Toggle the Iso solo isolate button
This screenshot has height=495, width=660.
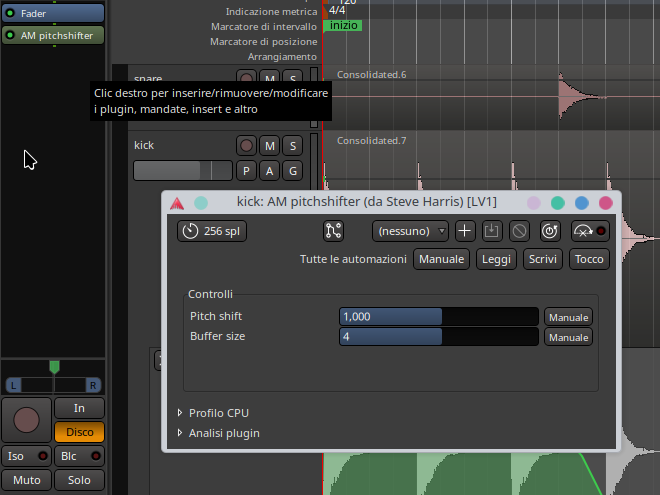26,456
